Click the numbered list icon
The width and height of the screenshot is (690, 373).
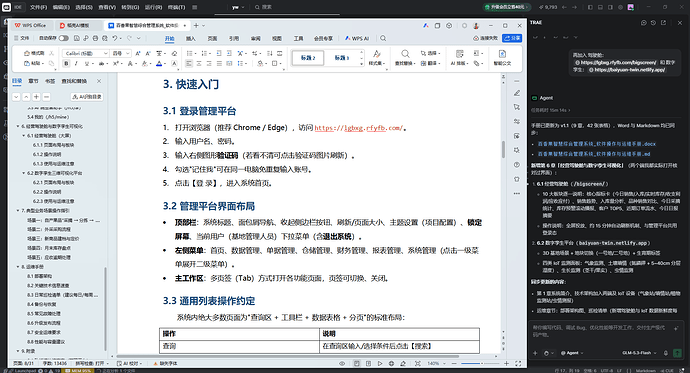(204, 53)
